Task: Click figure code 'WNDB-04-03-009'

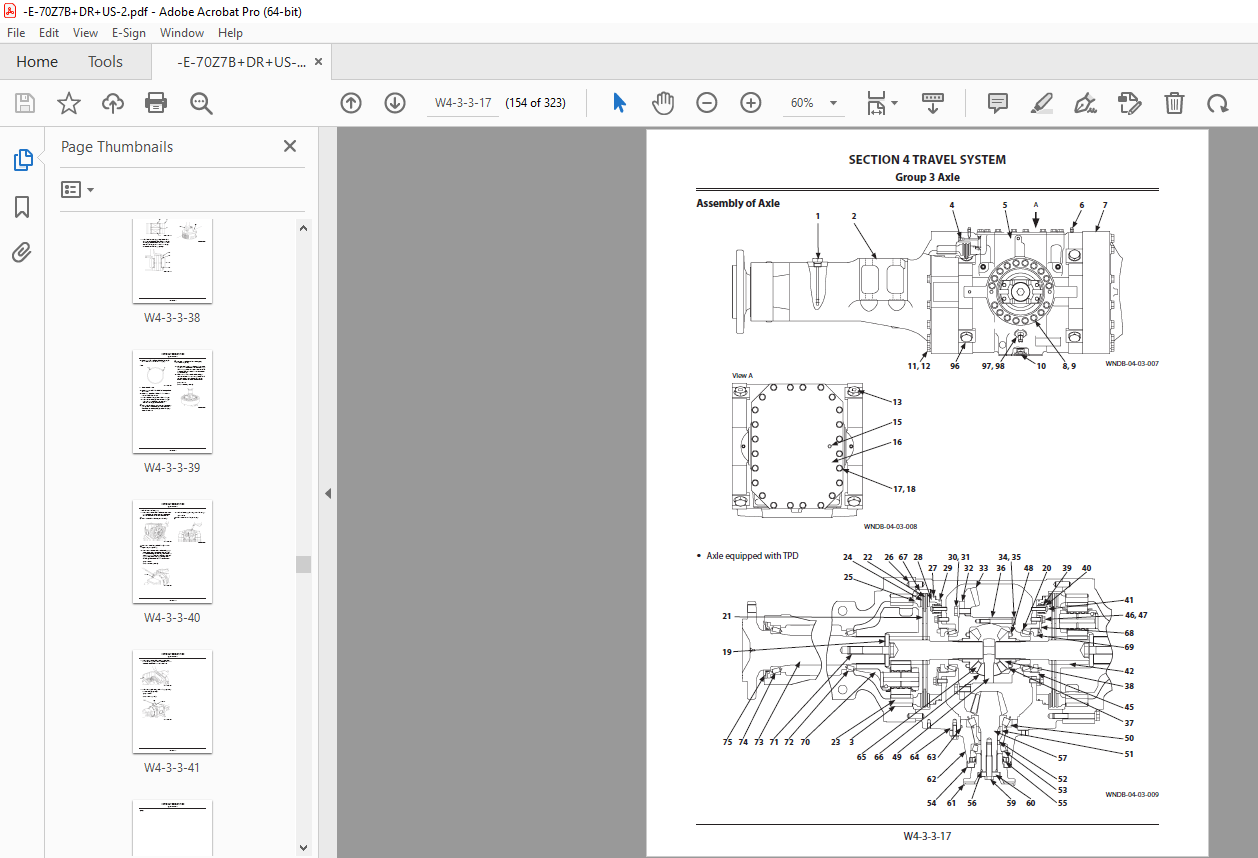Action: [1132, 795]
